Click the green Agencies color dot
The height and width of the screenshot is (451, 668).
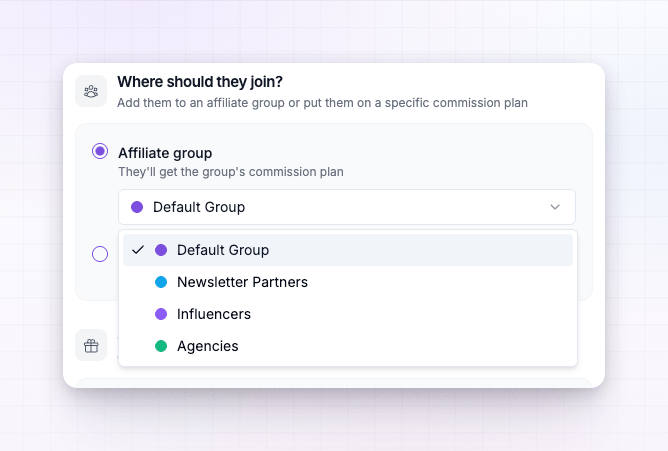pos(161,346)
